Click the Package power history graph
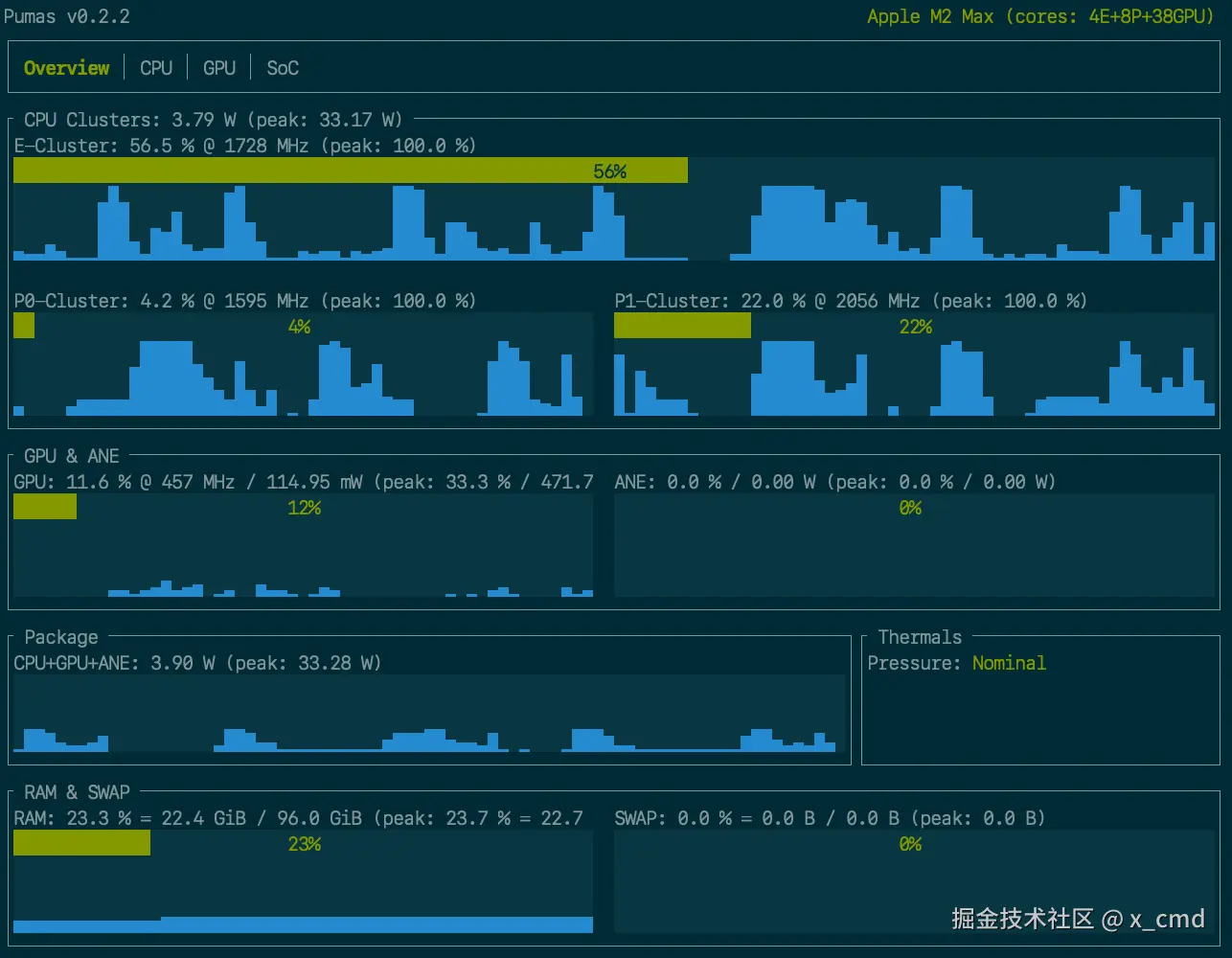This screenshot has width=1232, height=958. [x=428, y=714]
